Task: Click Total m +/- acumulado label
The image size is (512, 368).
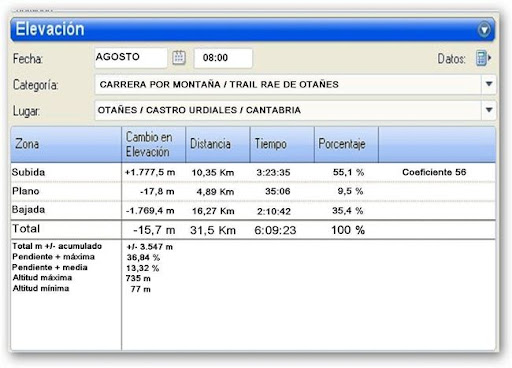Action: pyautogui.click(x=57, y=246)
